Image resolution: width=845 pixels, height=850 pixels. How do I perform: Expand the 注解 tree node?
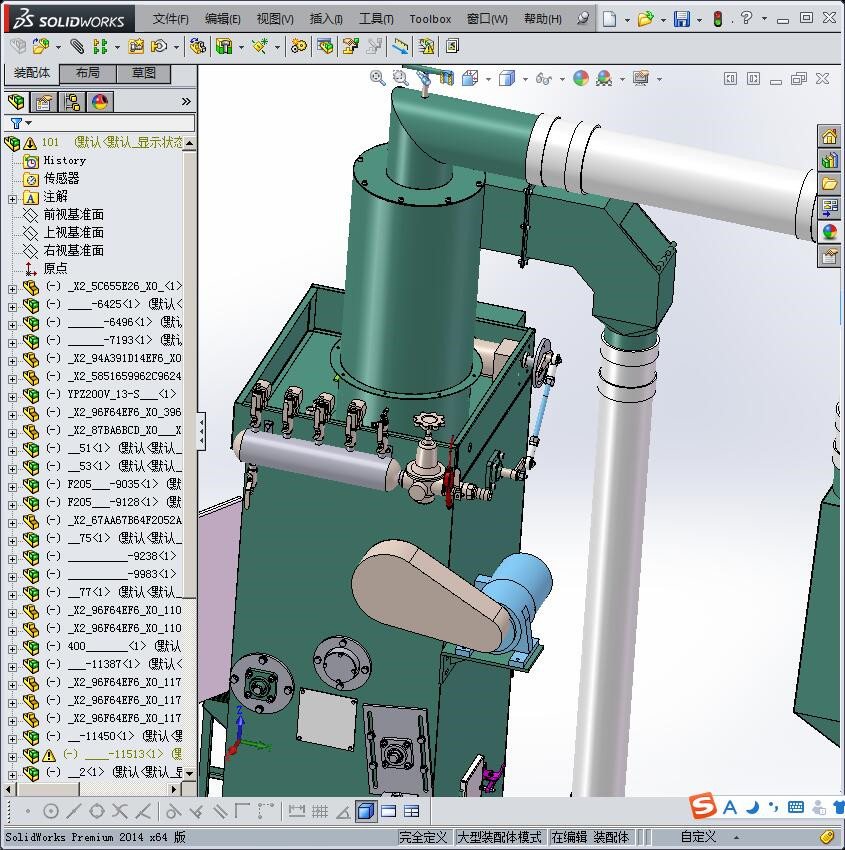coord(12,197)
